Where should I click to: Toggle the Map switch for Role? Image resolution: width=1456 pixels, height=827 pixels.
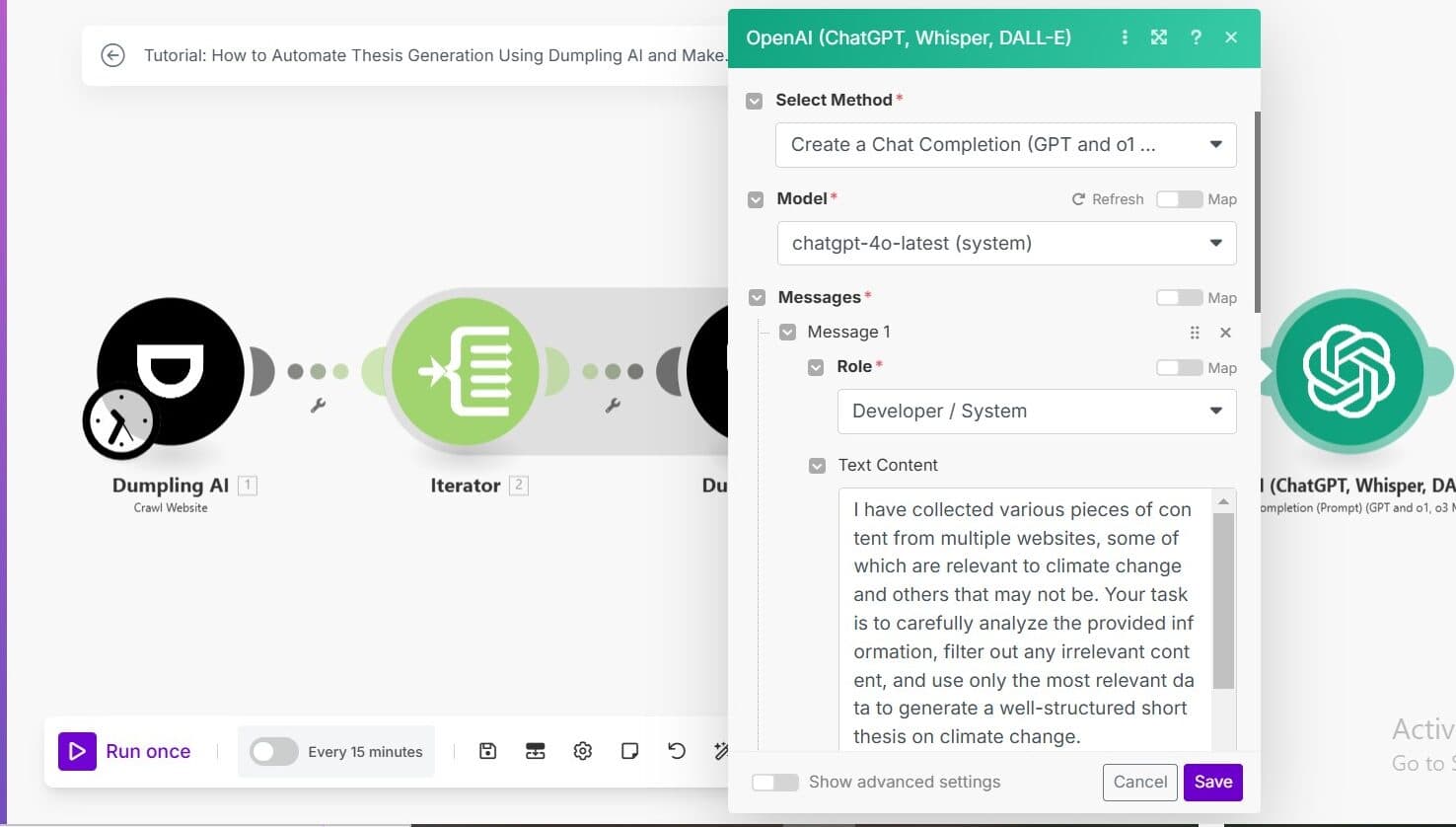point(1179,368)
